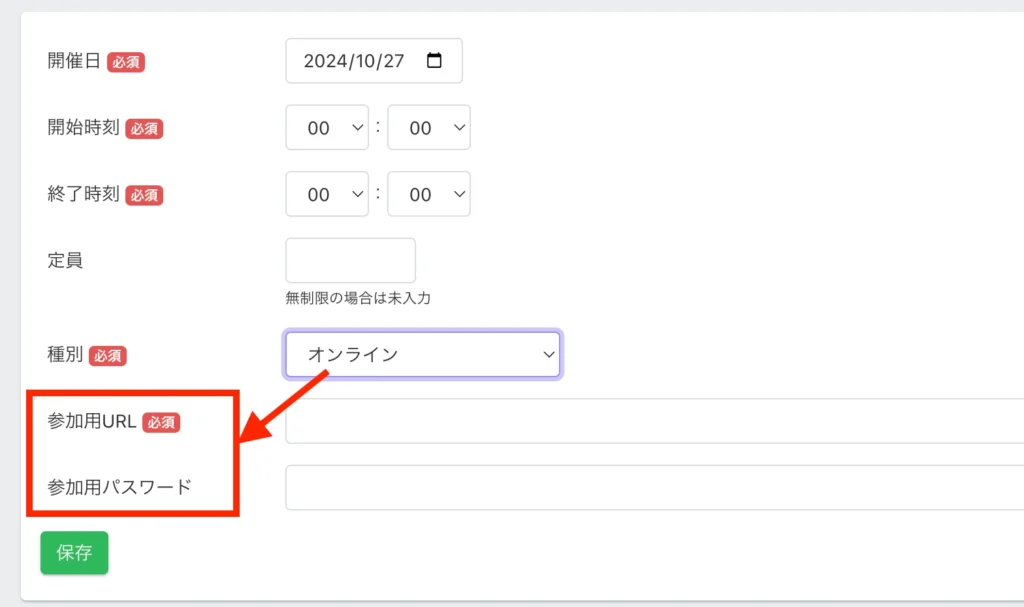
Task: Click the 開始時刻 label text
Action: [x=83, y=127]
